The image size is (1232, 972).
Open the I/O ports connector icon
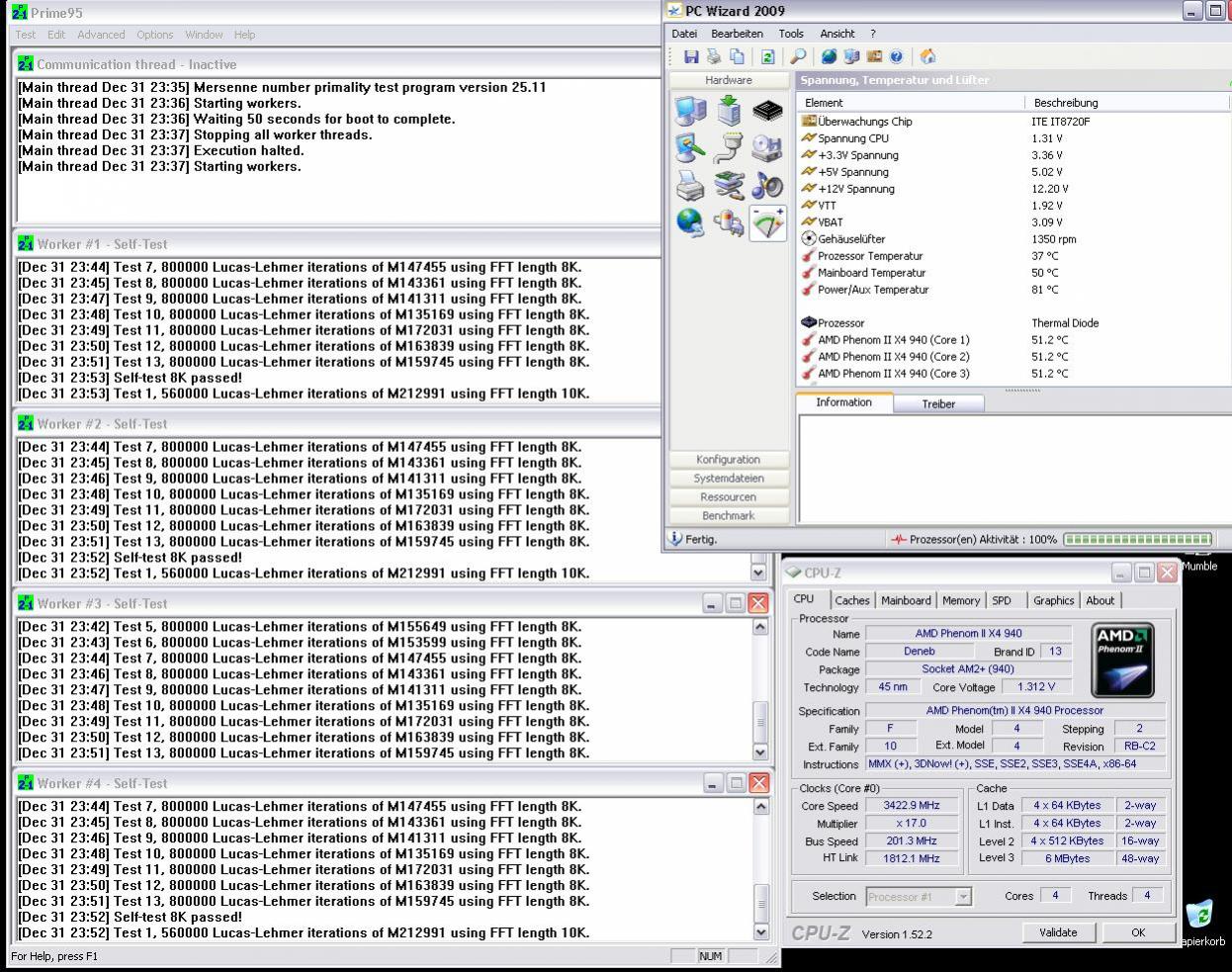pos(729,148)
